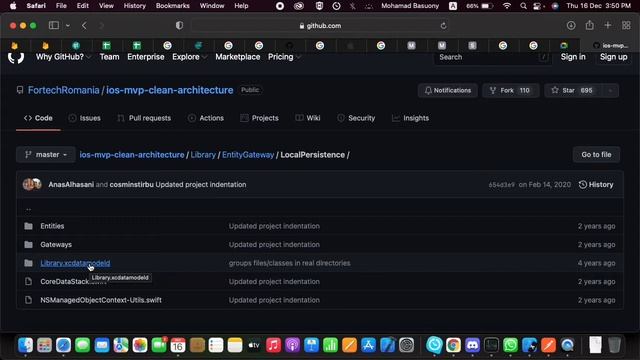Expand the Why GitHub? menu
640x360 pixels.
[x=63, y=57]
